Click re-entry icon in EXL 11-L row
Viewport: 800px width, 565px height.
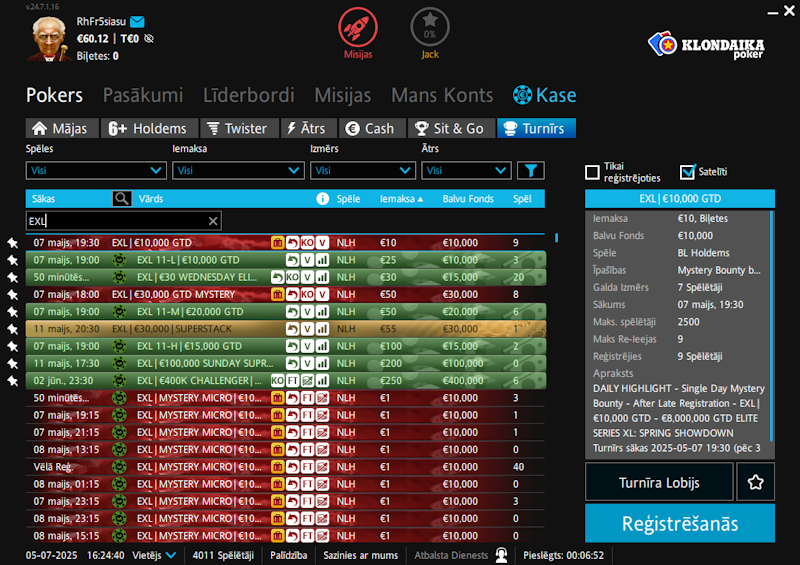[292, 260]
